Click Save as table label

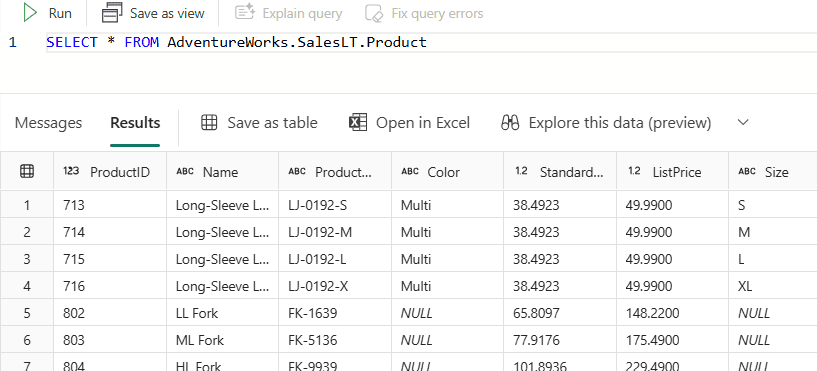coord(273,123)
